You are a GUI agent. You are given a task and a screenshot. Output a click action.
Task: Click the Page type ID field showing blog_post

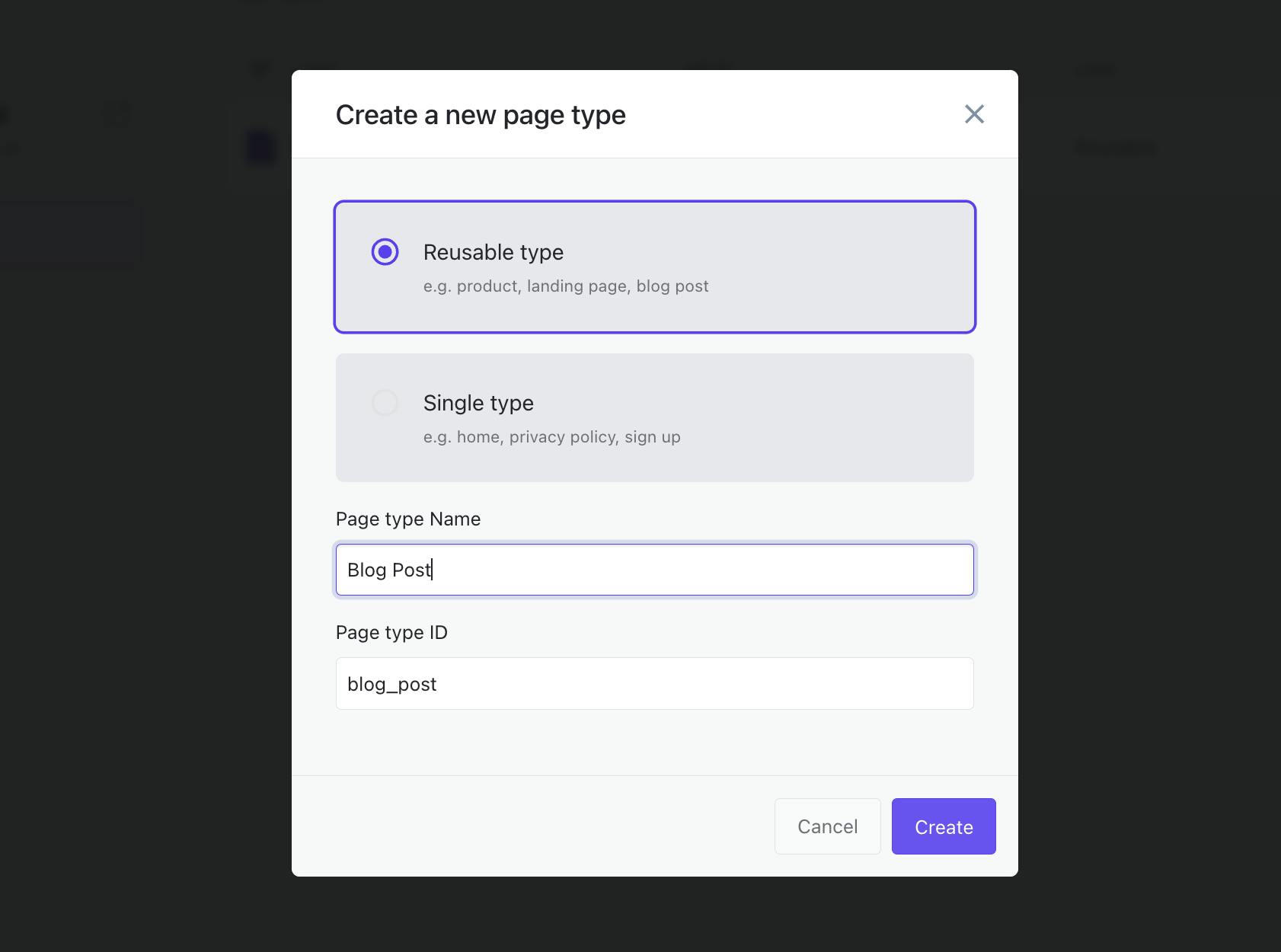pos(654,683)
